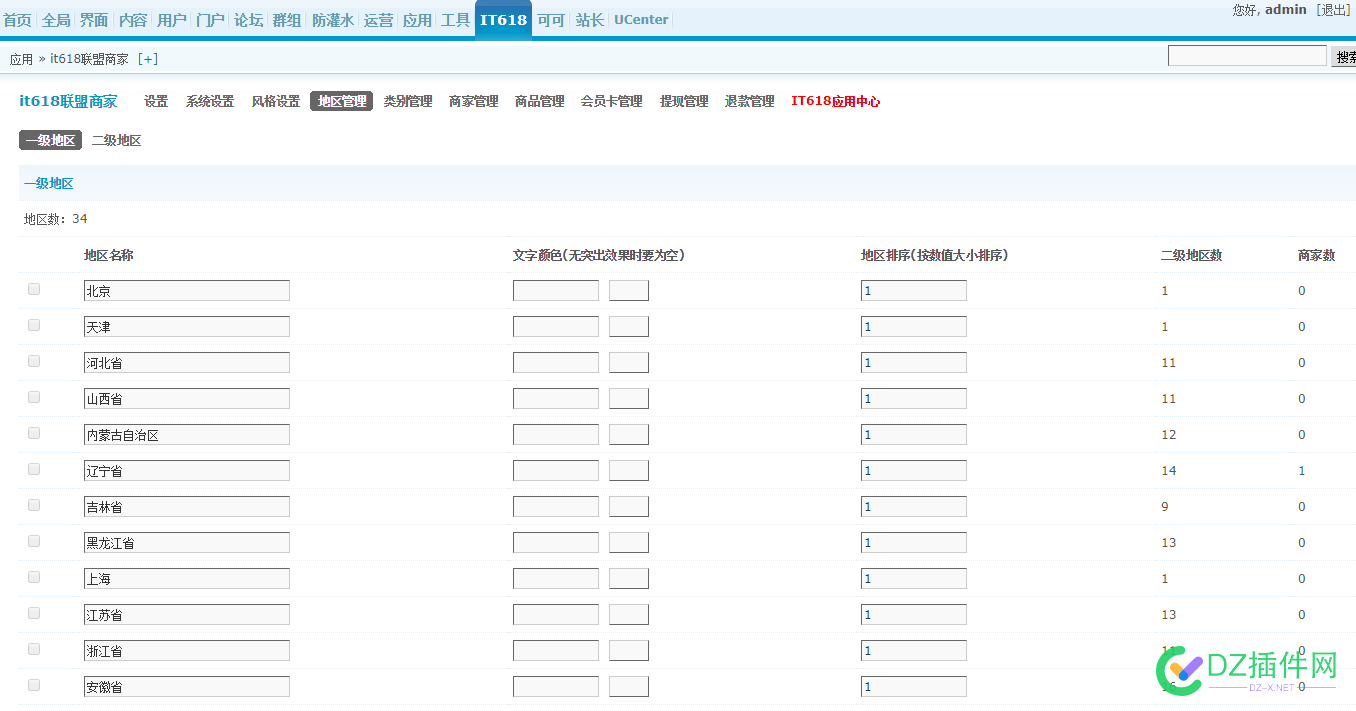Edit sort order field for 浙江省
The height and width of the screenshot is (711, 1356).
click(x=914, y=650)
